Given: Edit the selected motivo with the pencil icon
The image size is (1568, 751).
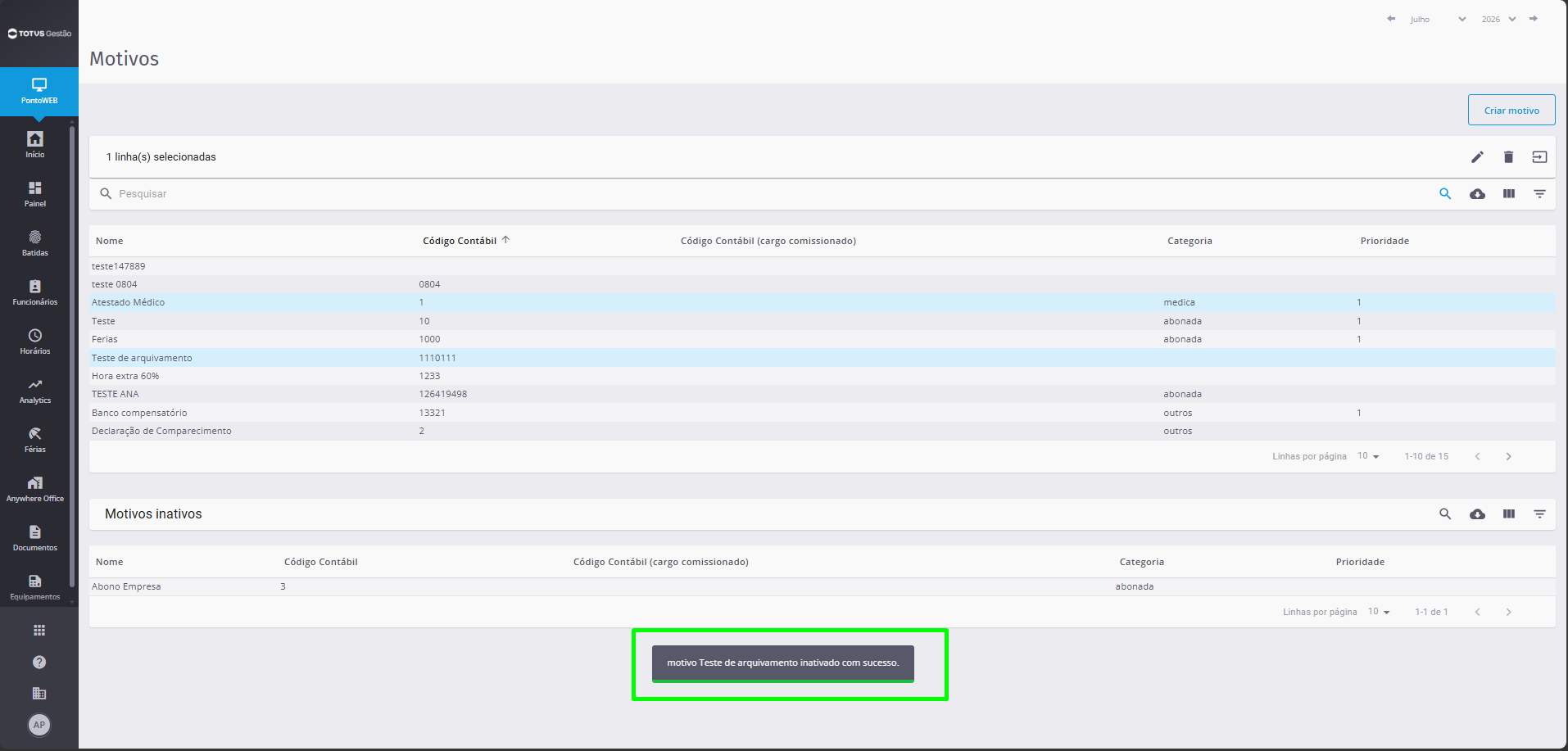Looking at the screenshot, I should (1477, 157).
